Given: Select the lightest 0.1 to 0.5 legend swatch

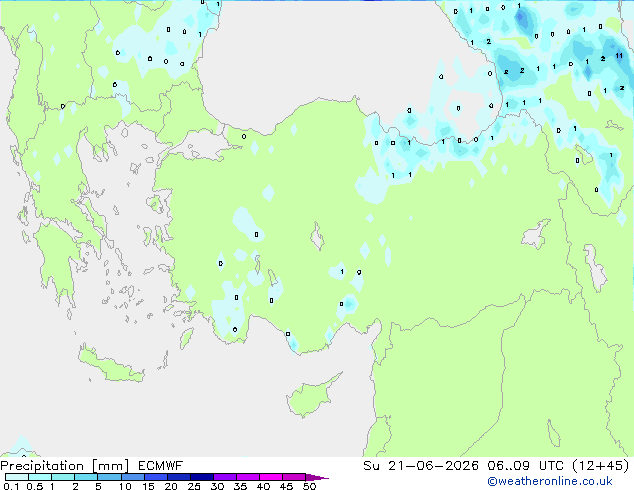Looking at the screenshot, I should coord(17,477).
